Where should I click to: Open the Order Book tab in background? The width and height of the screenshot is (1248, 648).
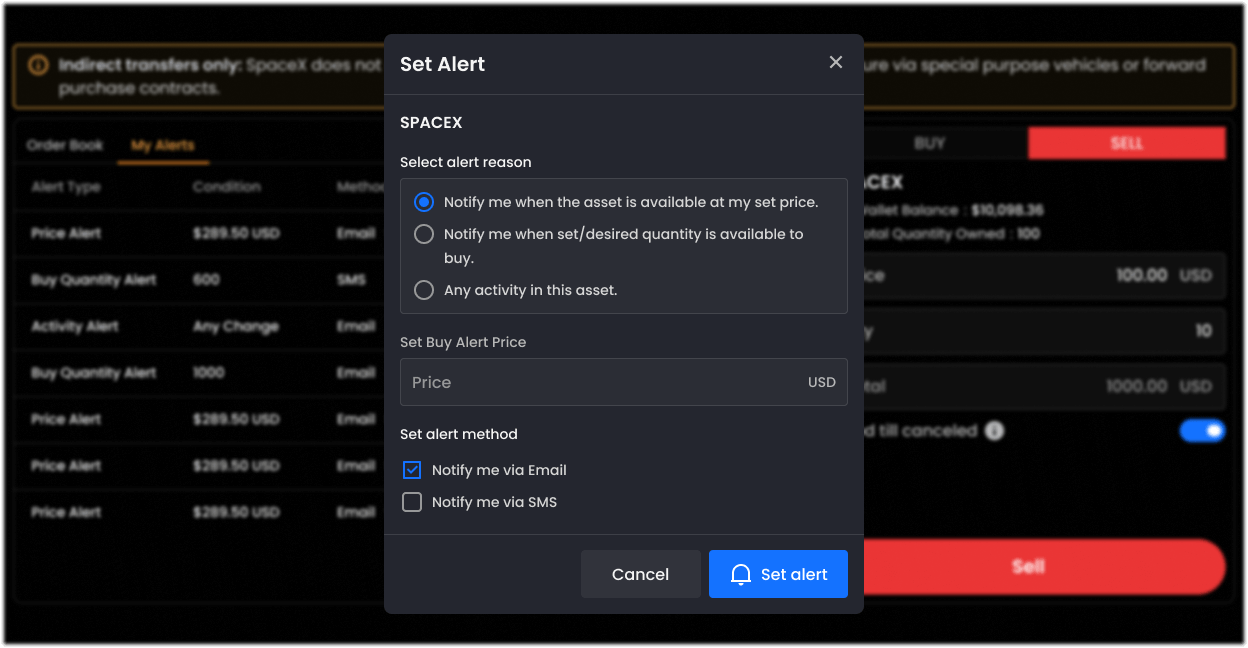click(x=65, y=145)
